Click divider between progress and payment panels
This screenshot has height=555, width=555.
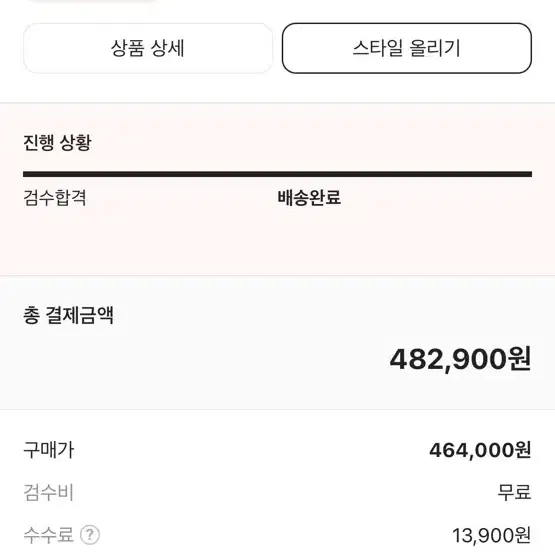[x=278, y=275]
